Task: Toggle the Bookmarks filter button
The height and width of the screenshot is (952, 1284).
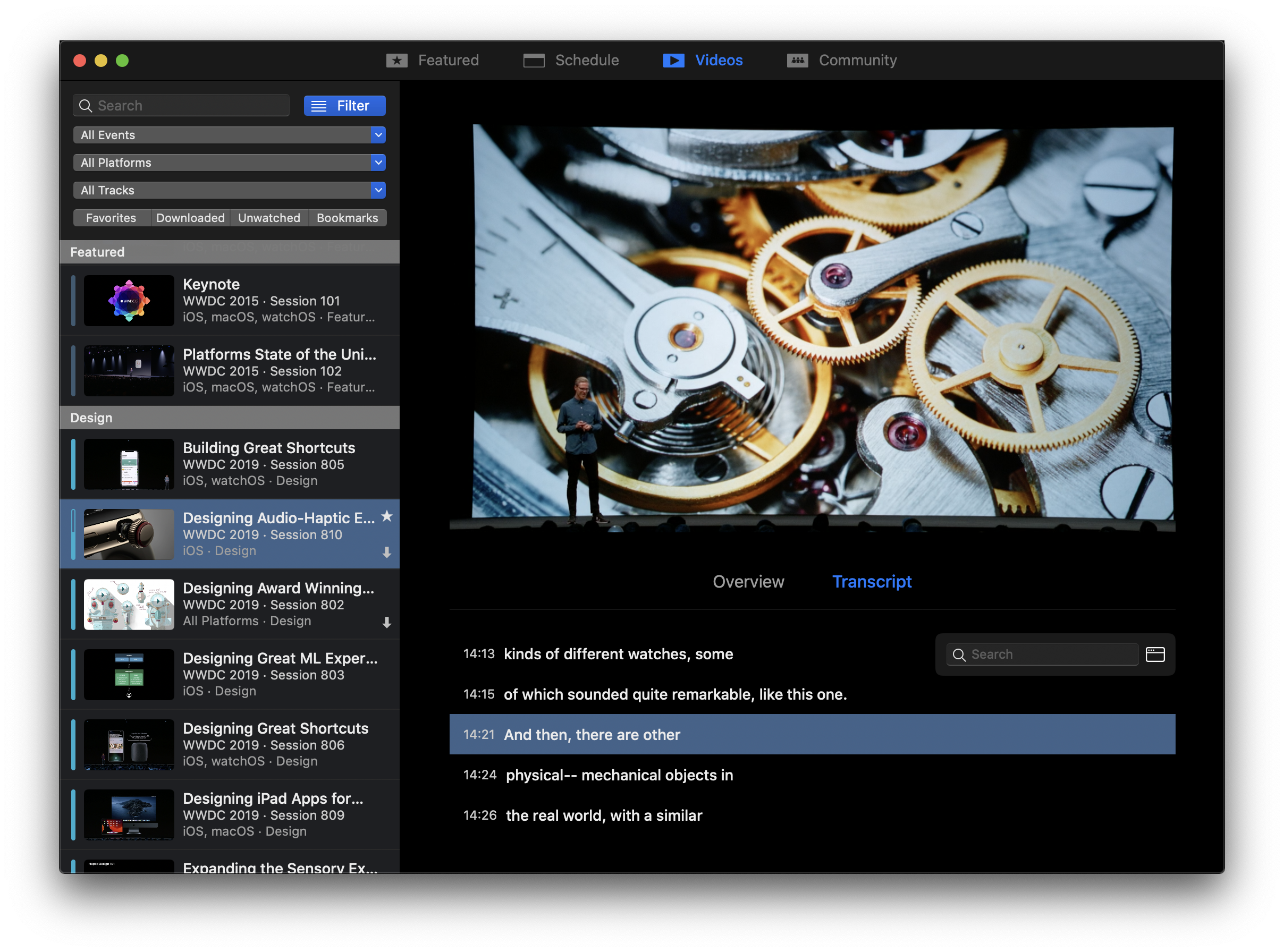Action: tap(347, 218)
